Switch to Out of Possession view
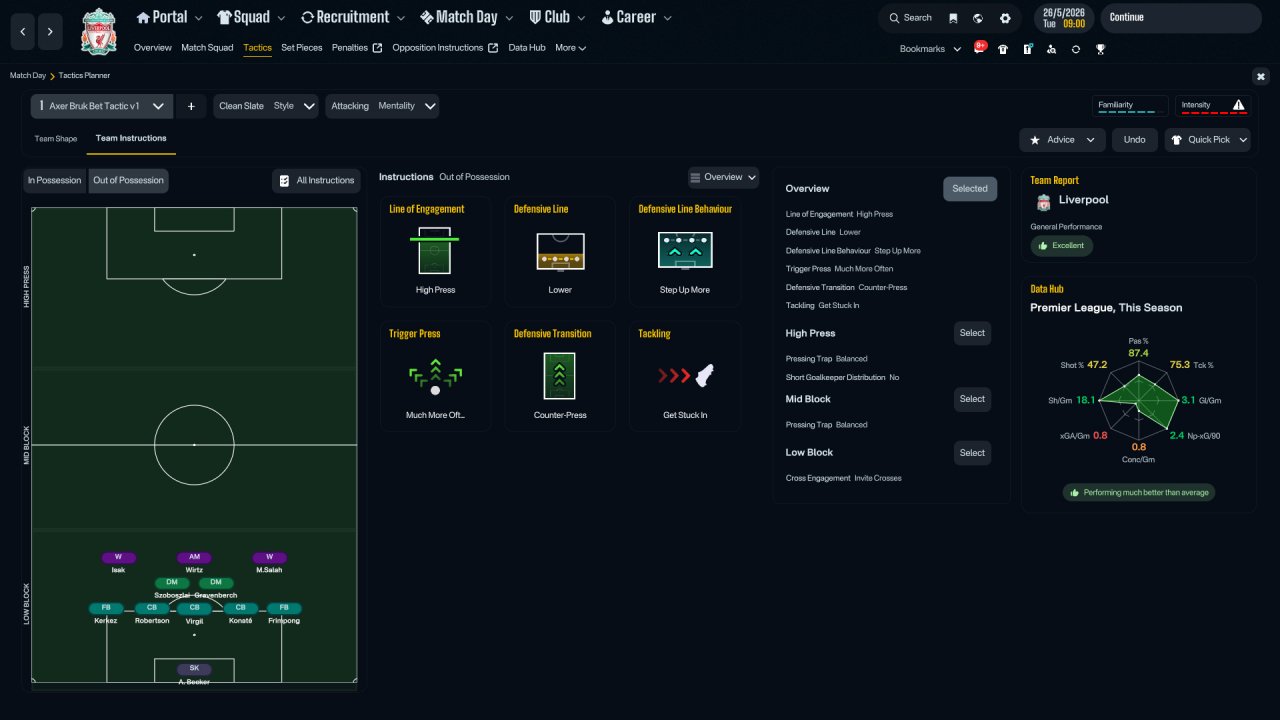 coord(128,180)
